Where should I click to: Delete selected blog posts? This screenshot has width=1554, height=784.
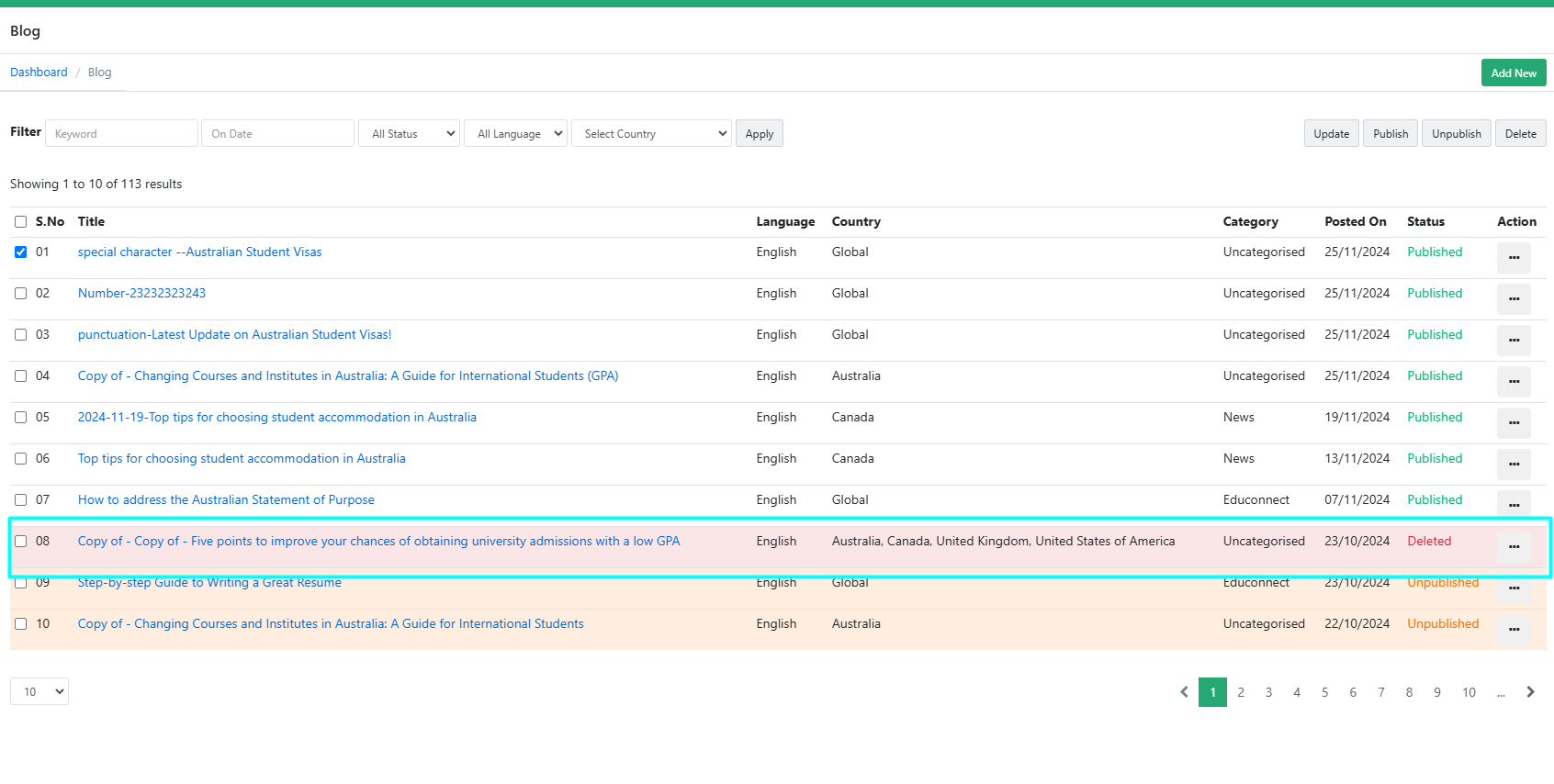[x=1521, y=134]
